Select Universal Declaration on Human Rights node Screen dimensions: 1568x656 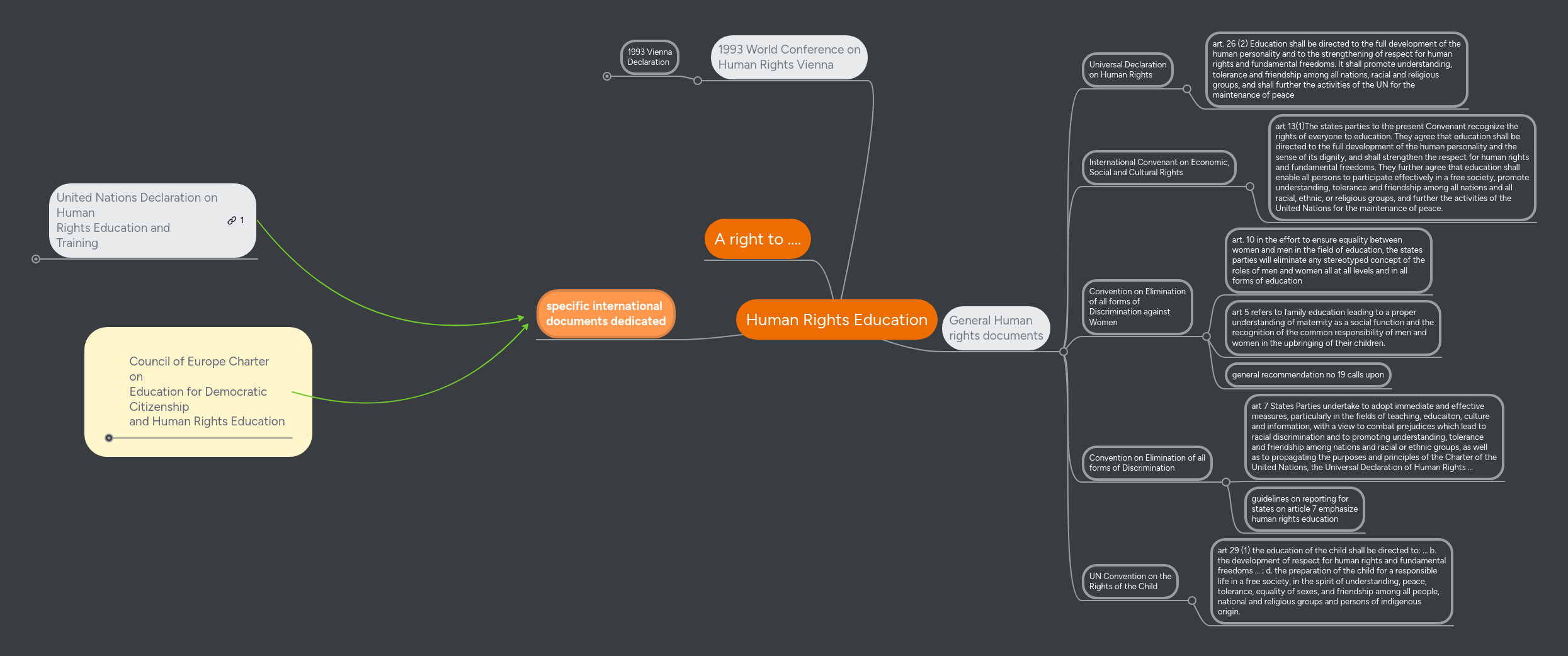pyautogui.click(x=1127, y=70)
